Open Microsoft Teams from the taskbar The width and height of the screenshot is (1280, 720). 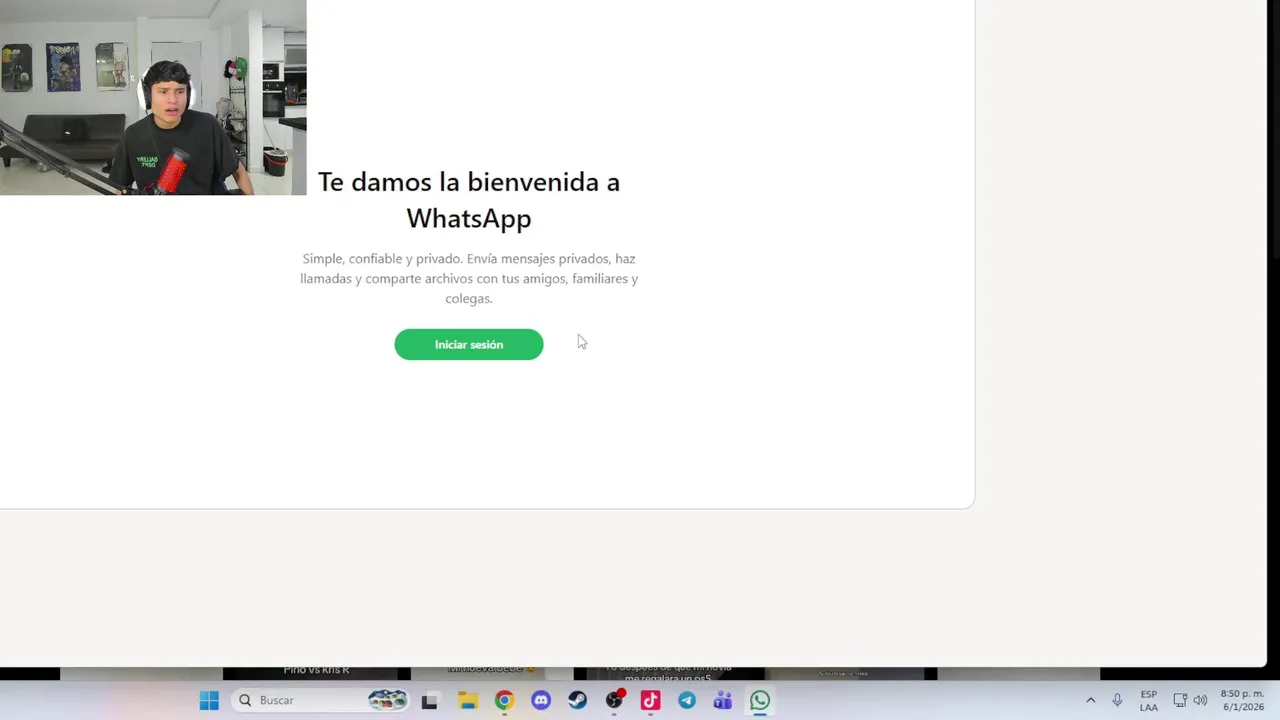[723, 701]
